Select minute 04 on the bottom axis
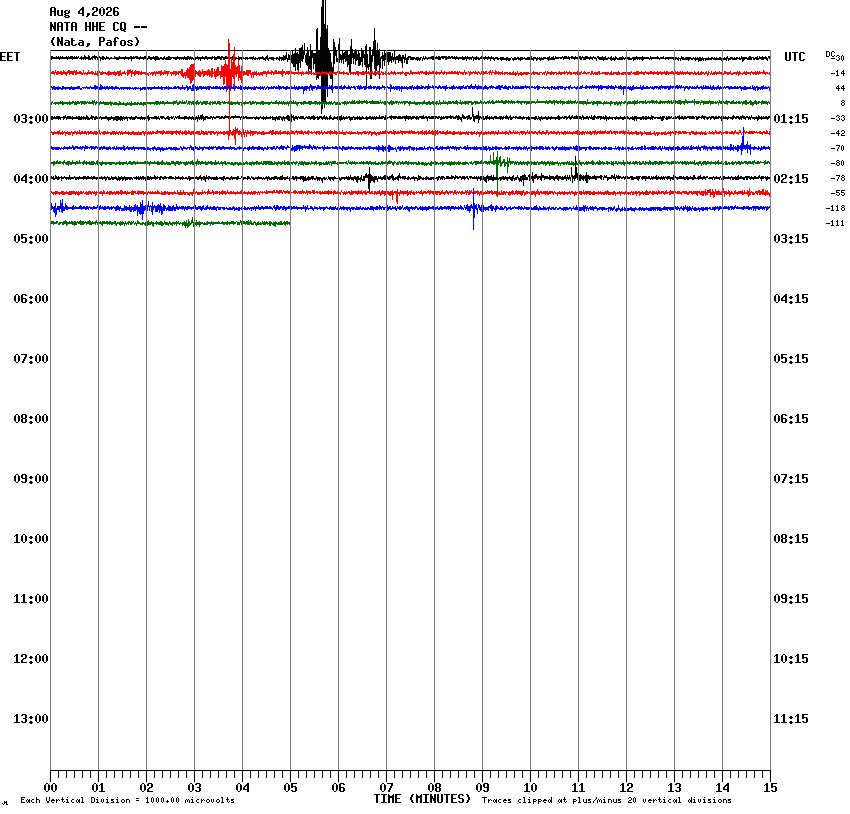850x814 pixels. 242,788
